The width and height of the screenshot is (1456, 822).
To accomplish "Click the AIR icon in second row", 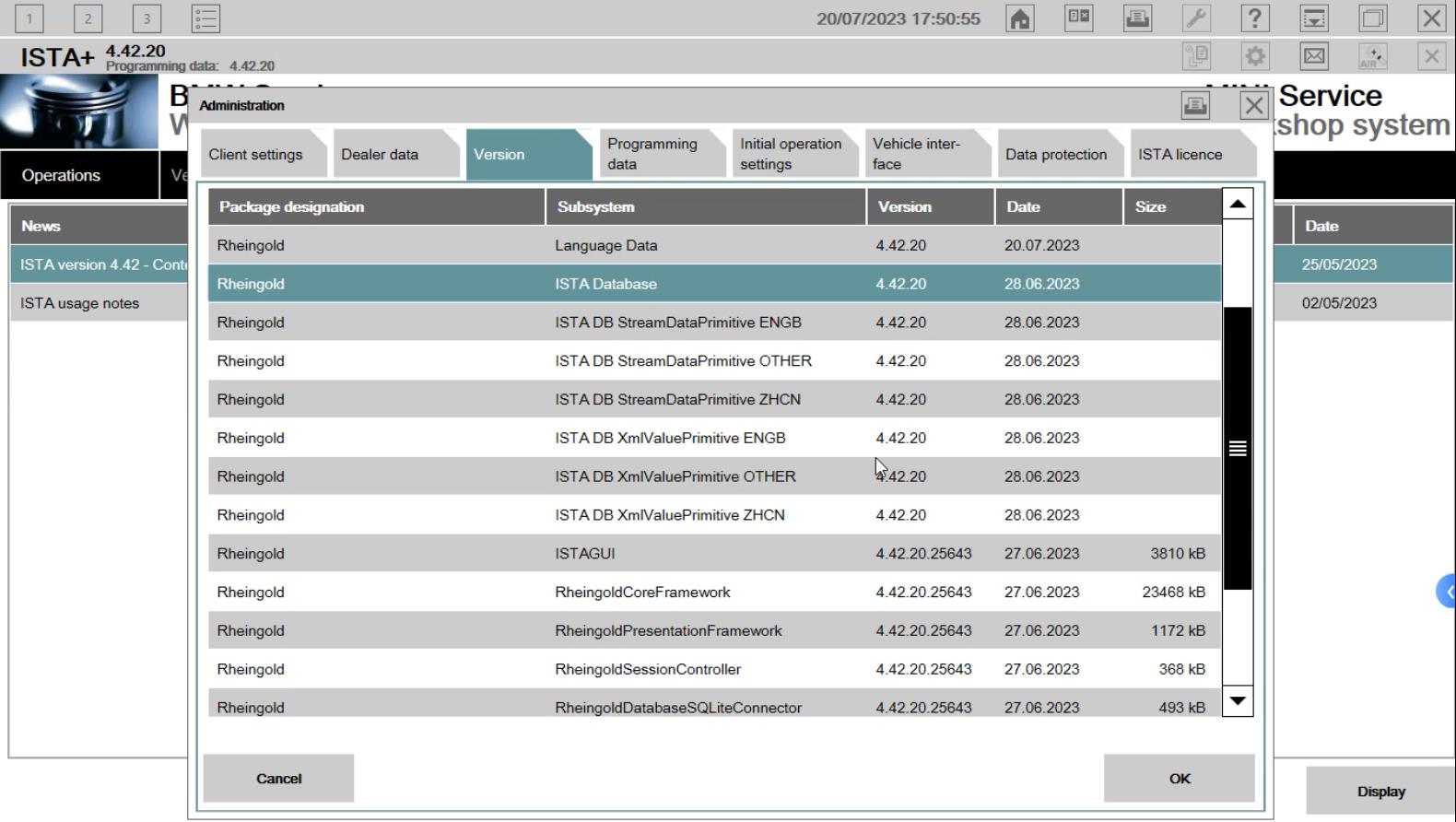I will pos(1373,56).
